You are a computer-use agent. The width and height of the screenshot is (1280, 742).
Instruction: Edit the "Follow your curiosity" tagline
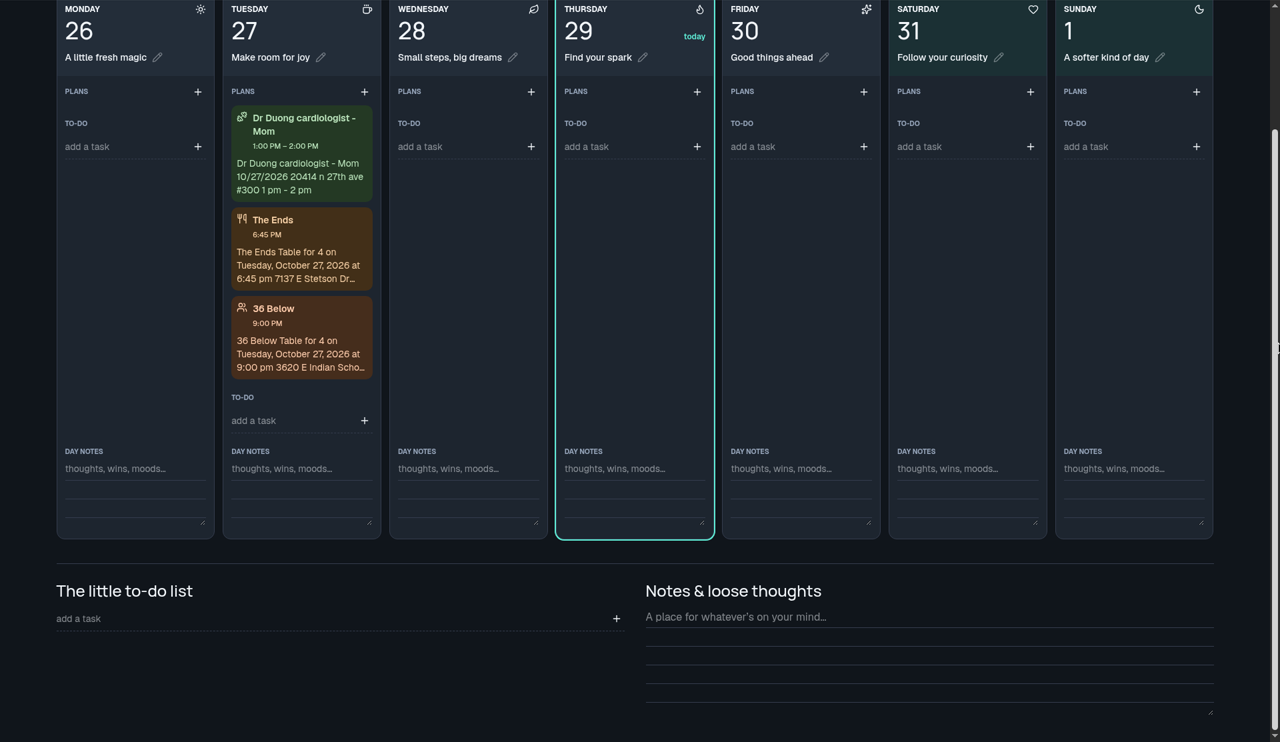999,57
